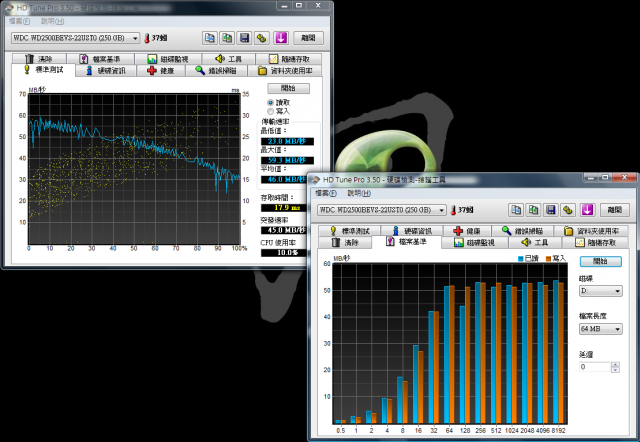Decrease 延遲 value with down stepper
Image resolution: width=640 pixels, height=442 pixels.
616,370
